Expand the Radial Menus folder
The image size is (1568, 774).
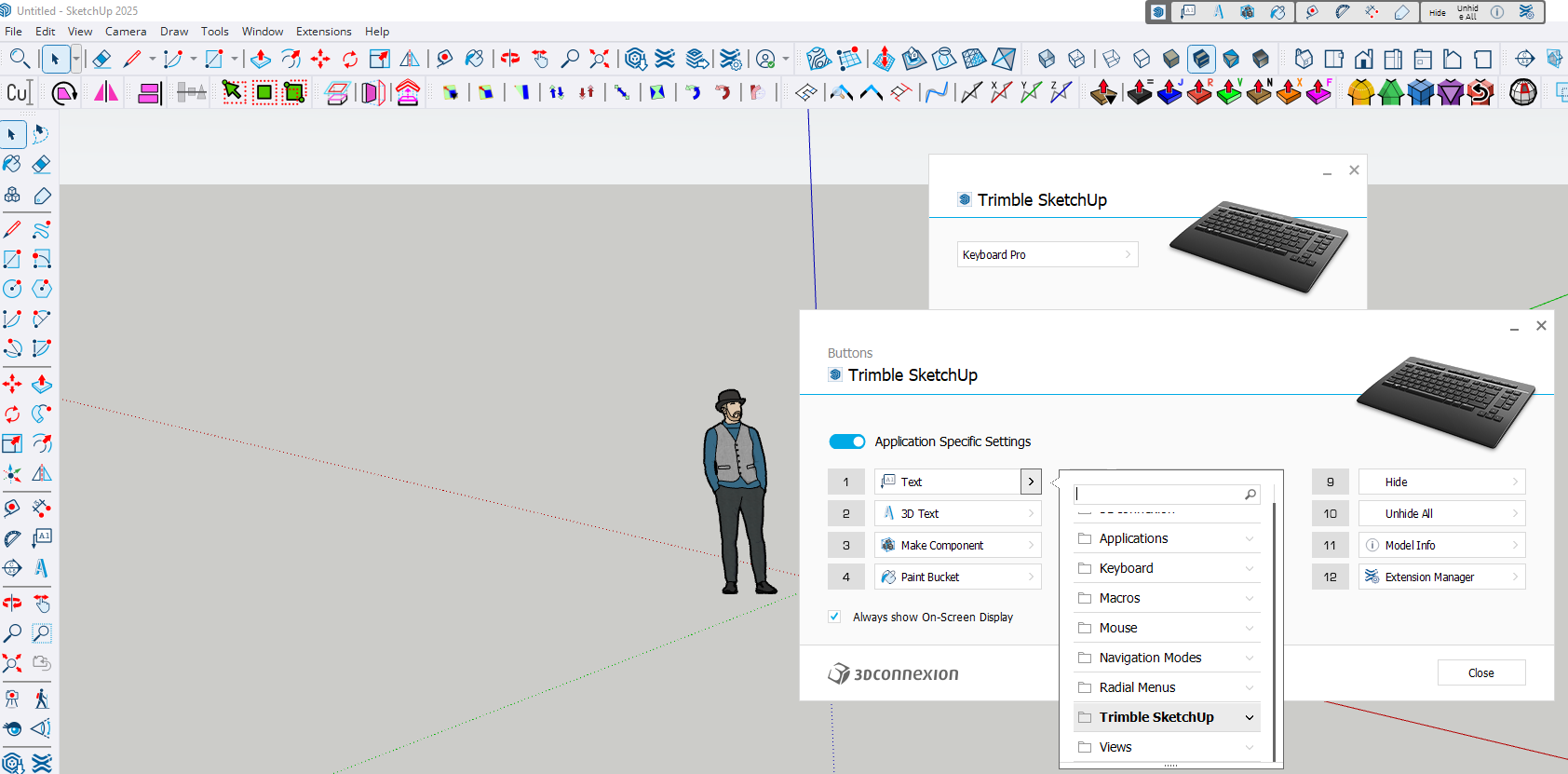point(1167,687)
